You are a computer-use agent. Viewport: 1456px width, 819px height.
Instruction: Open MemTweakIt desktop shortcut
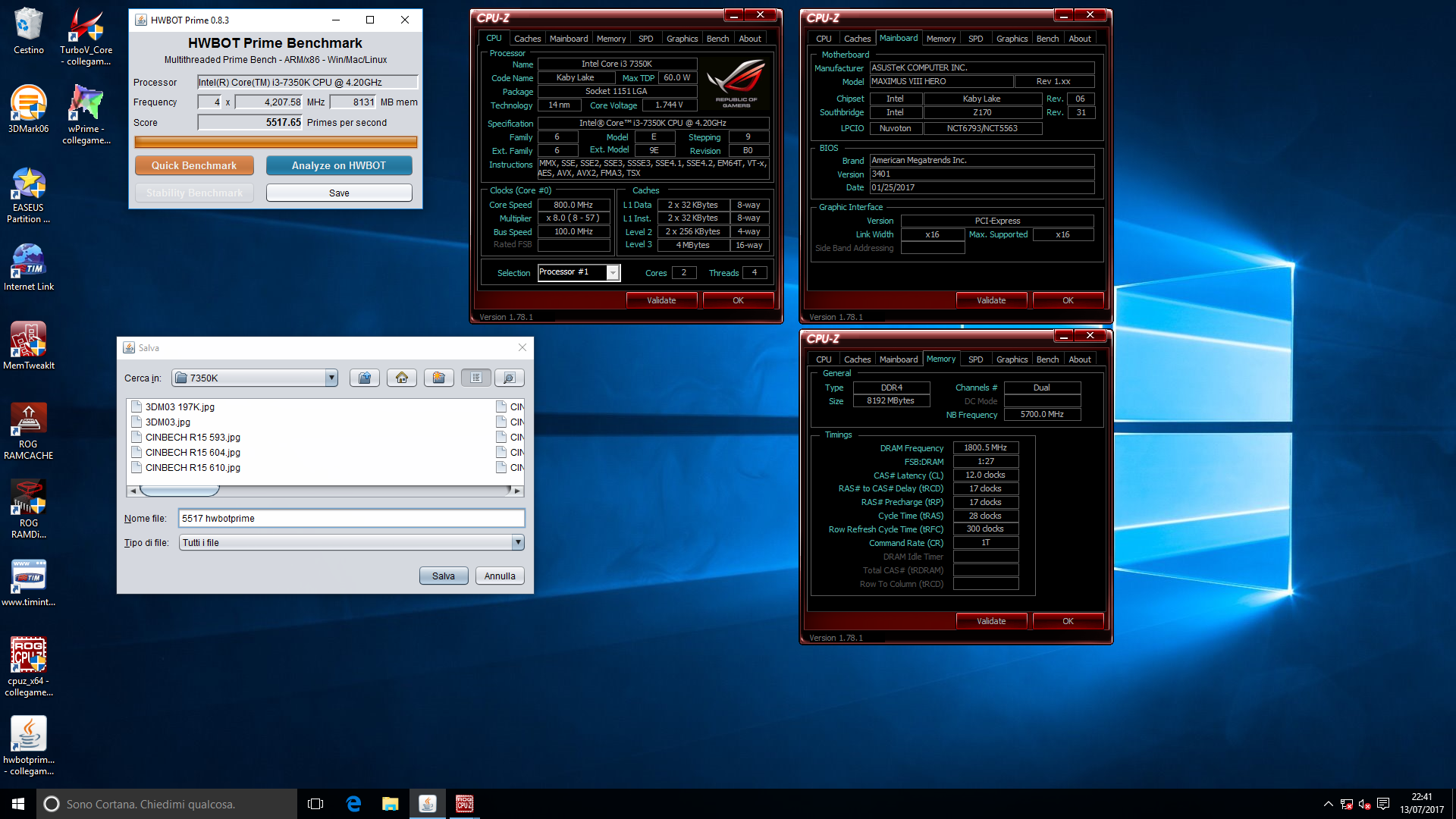coord(29,346)
